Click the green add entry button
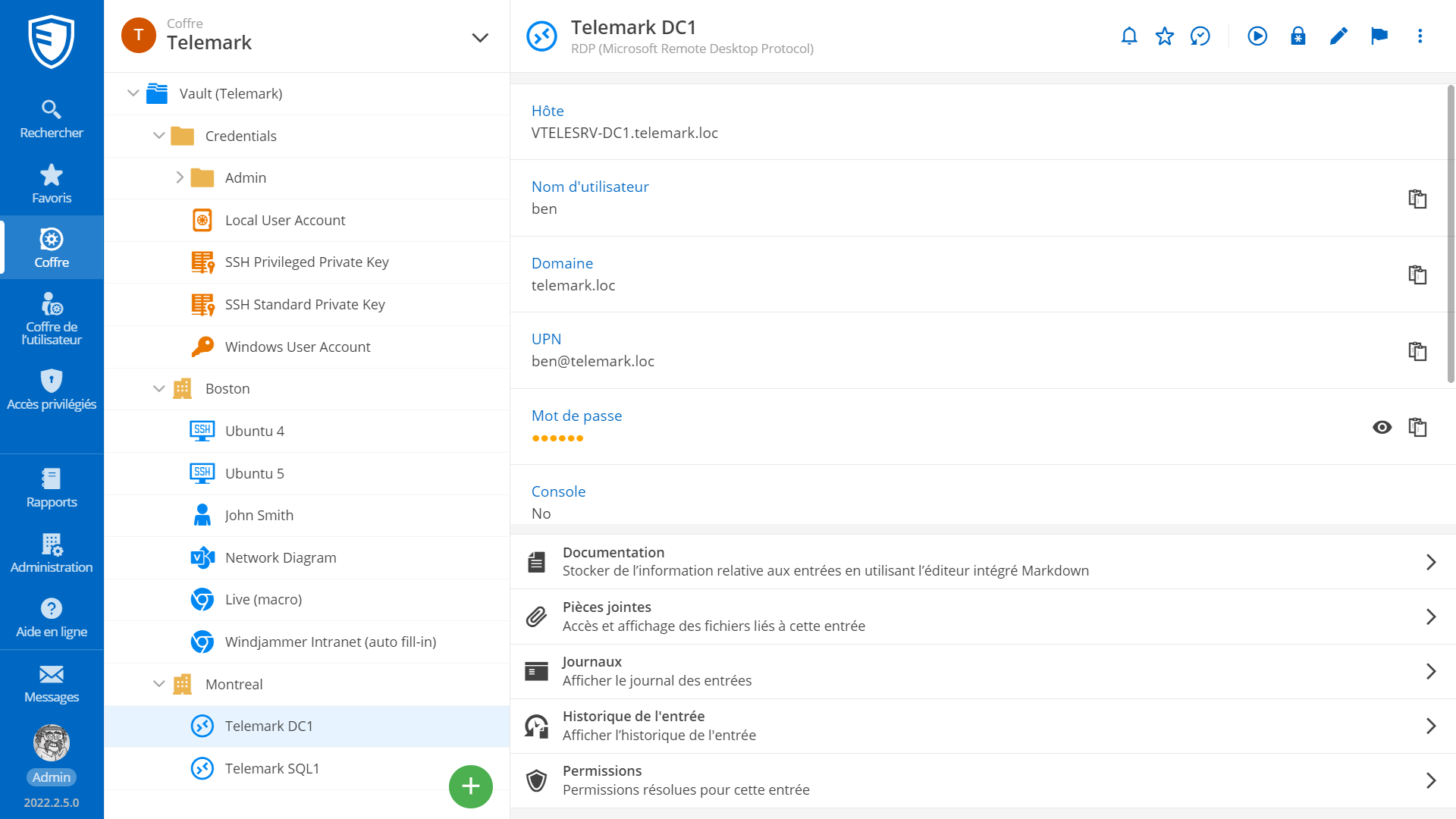Screen dimensions: 1456x819 470,786
